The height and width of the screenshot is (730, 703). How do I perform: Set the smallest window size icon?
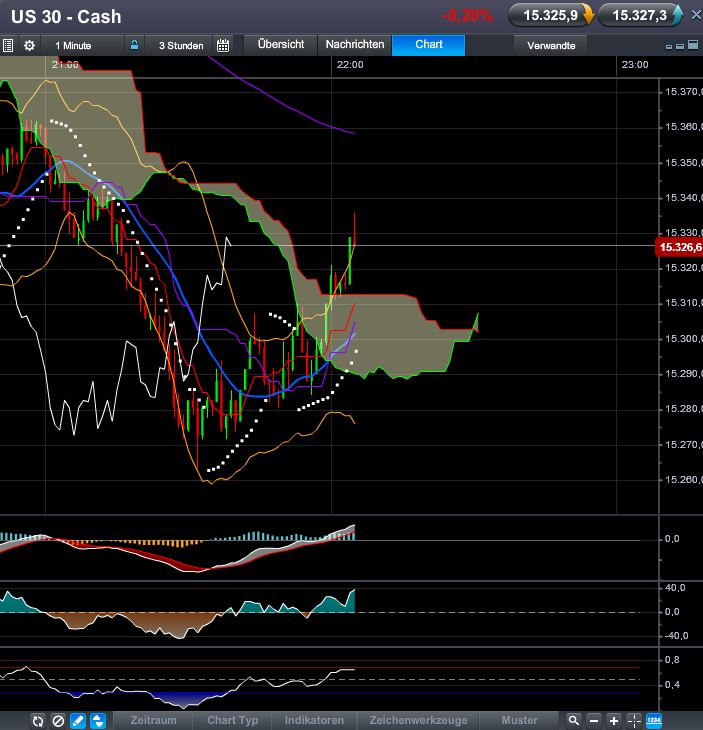[669, 47]
